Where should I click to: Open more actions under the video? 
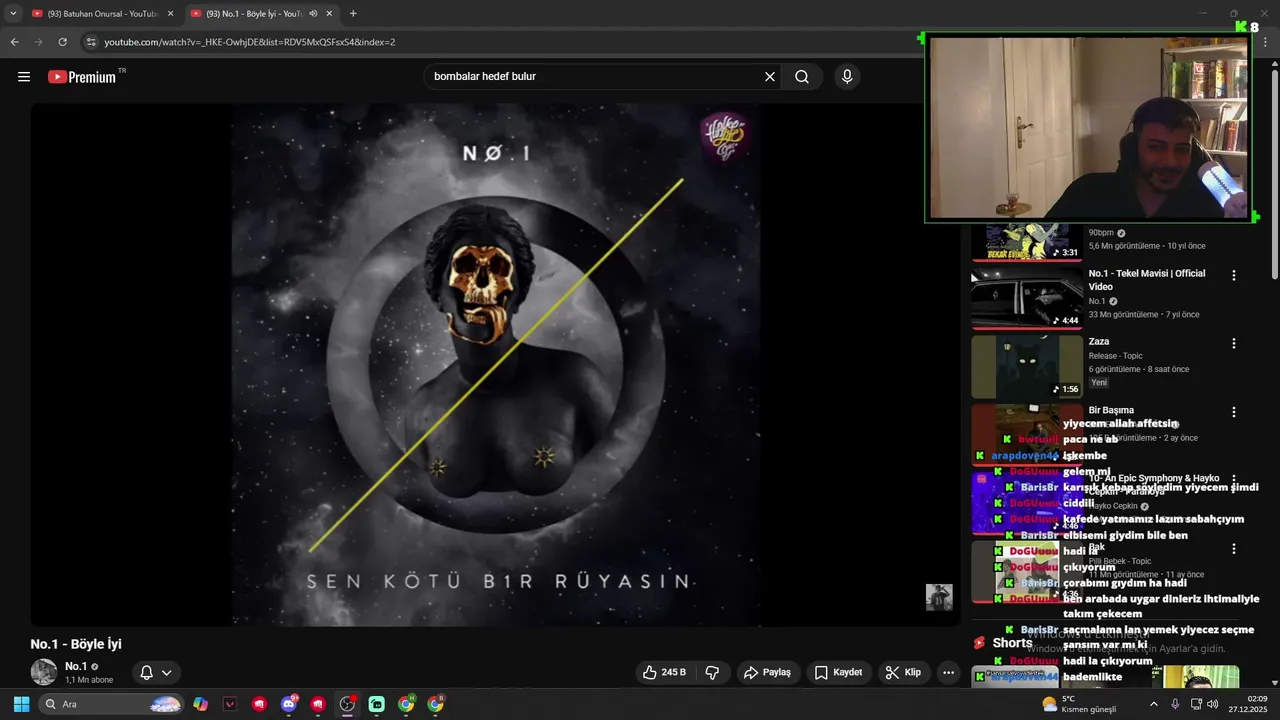coord(948,673)
